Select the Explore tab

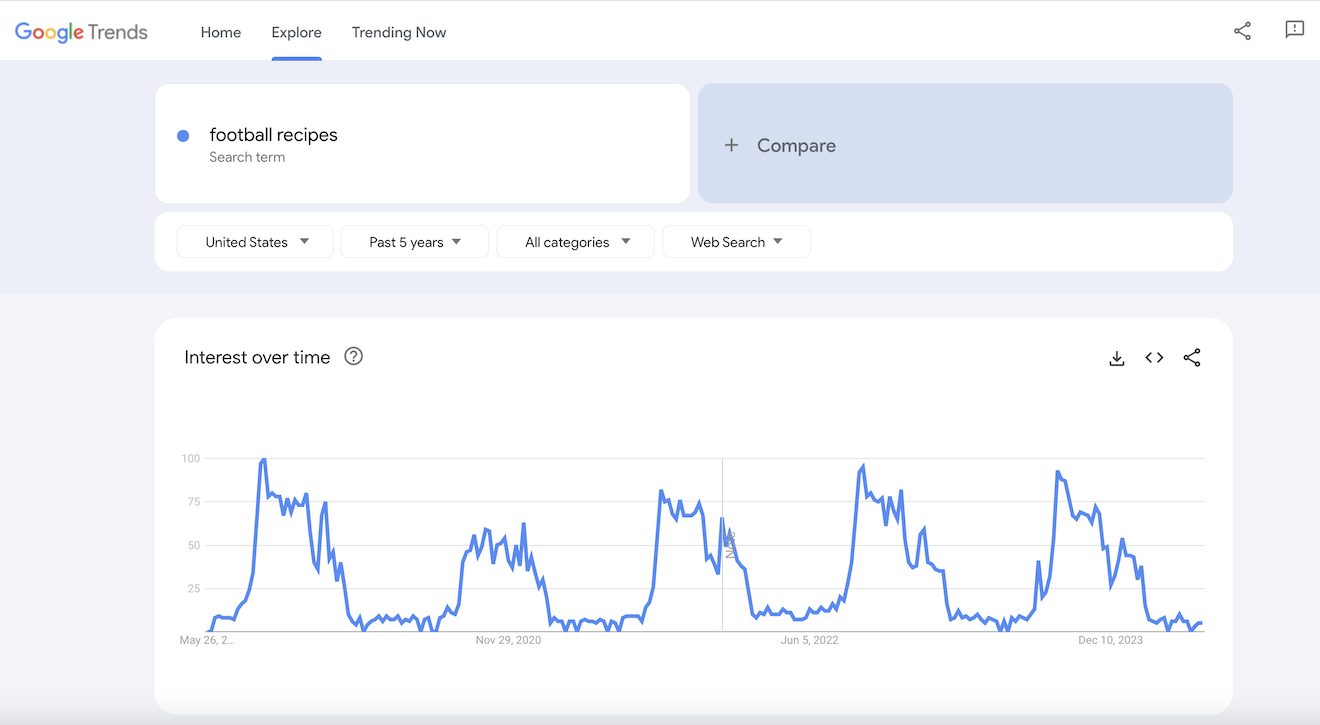tap(296, 32)
